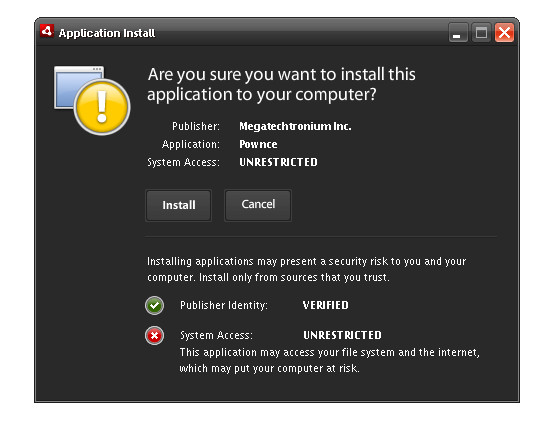This screenshot has width=553, height=432.
Task: Click the VERIFIED publisher identity status
Action: pyautogui.click(x=326, y=305)
